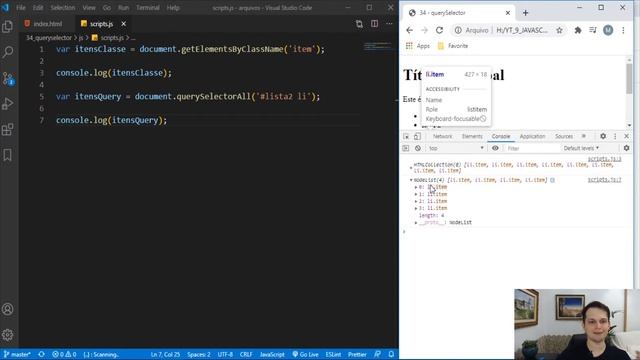Bookmark this page with the star icon

coord(559,30)
